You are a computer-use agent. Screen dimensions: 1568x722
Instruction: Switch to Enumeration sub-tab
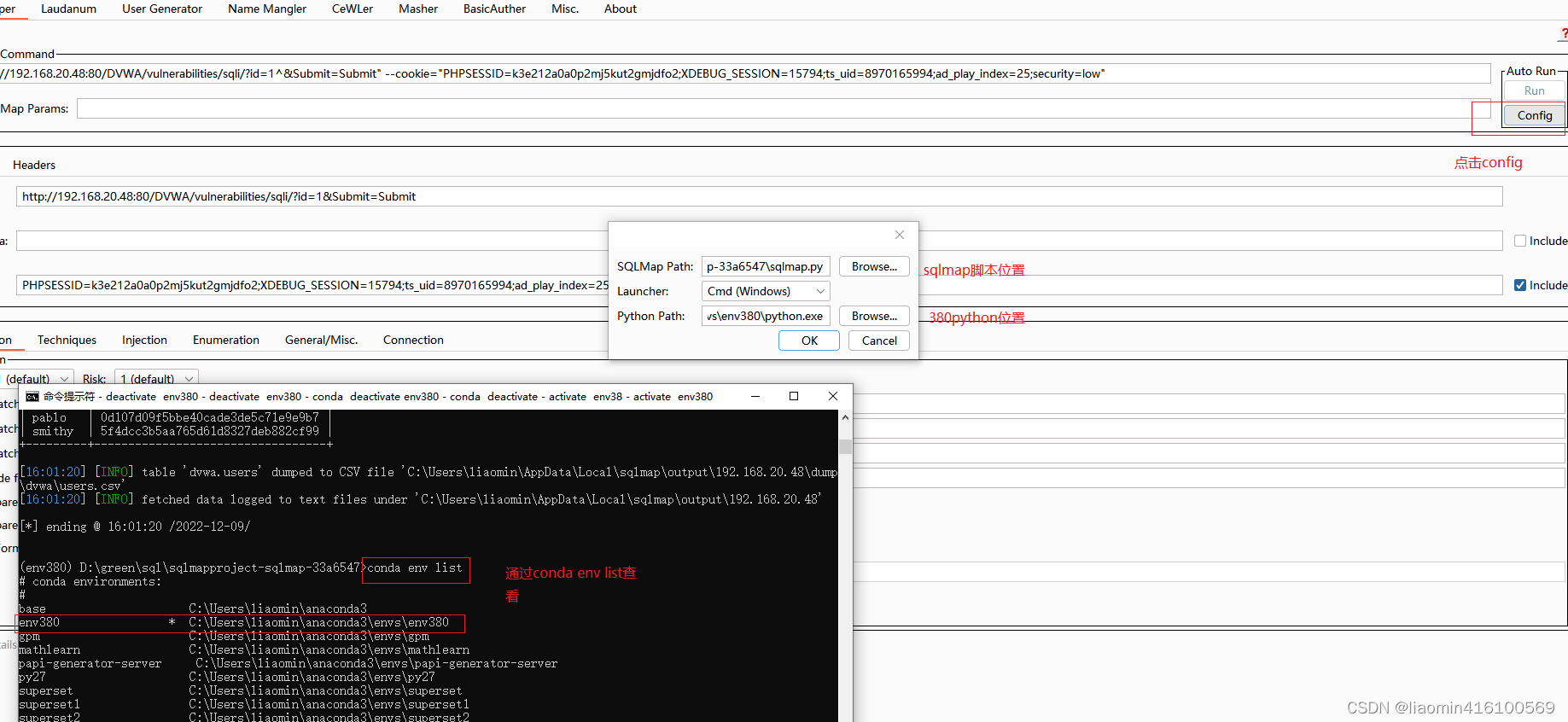click(226, 340)
